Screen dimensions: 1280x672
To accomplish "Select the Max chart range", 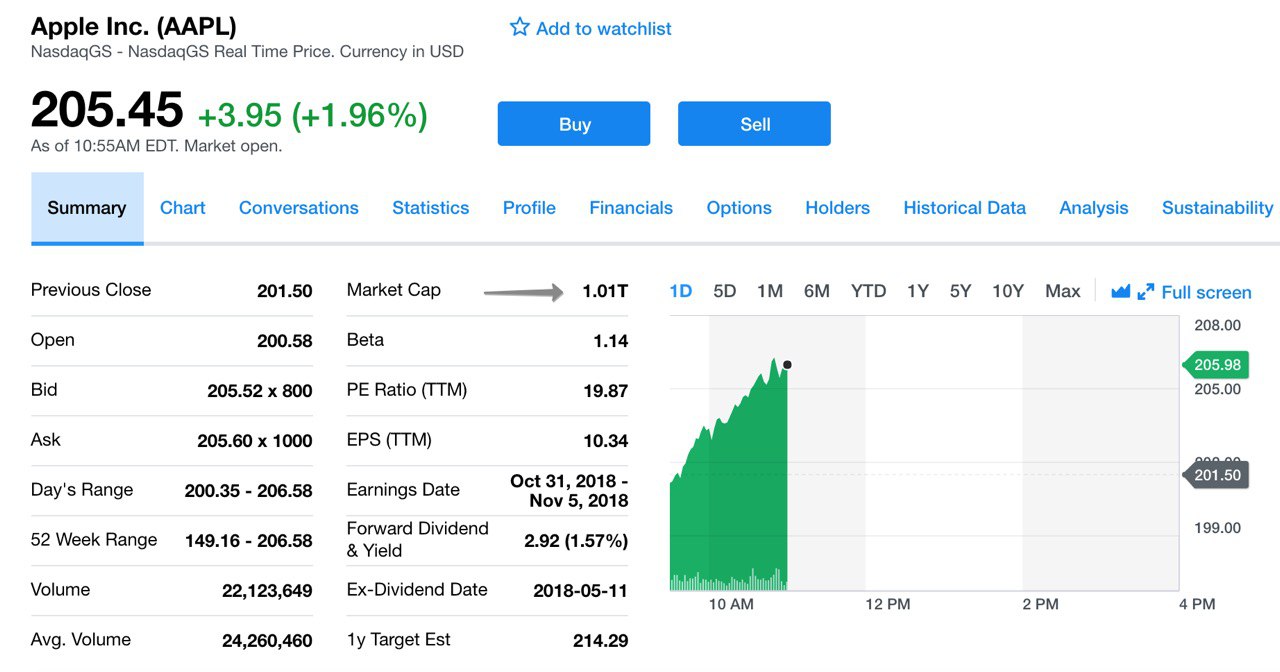I will (x=1063, y=291).
